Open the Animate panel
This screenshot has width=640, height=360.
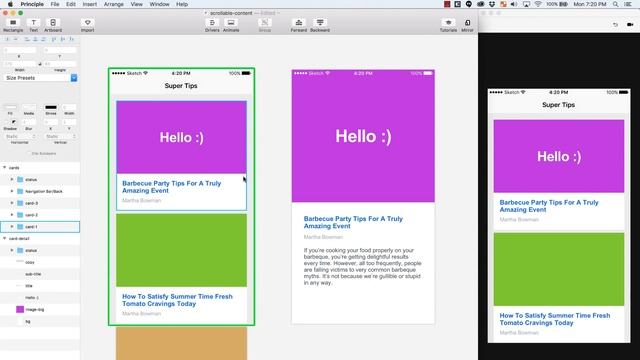(x=231, y=24)
